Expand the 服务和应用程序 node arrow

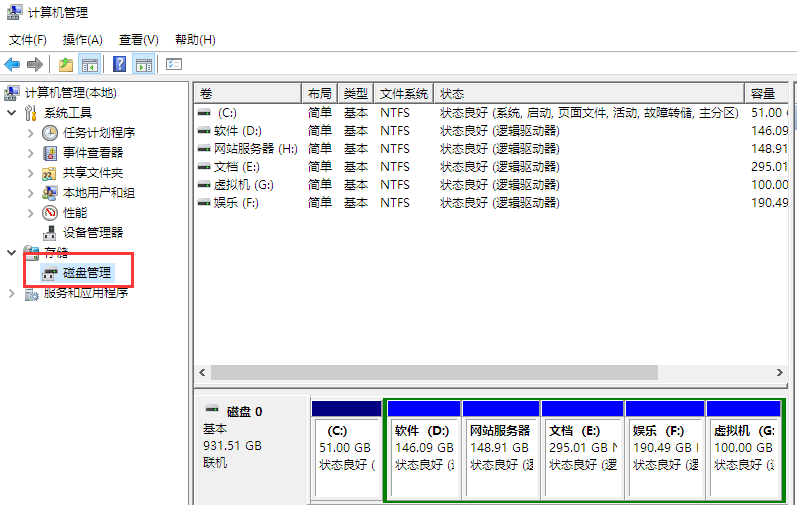pos(11,293)
